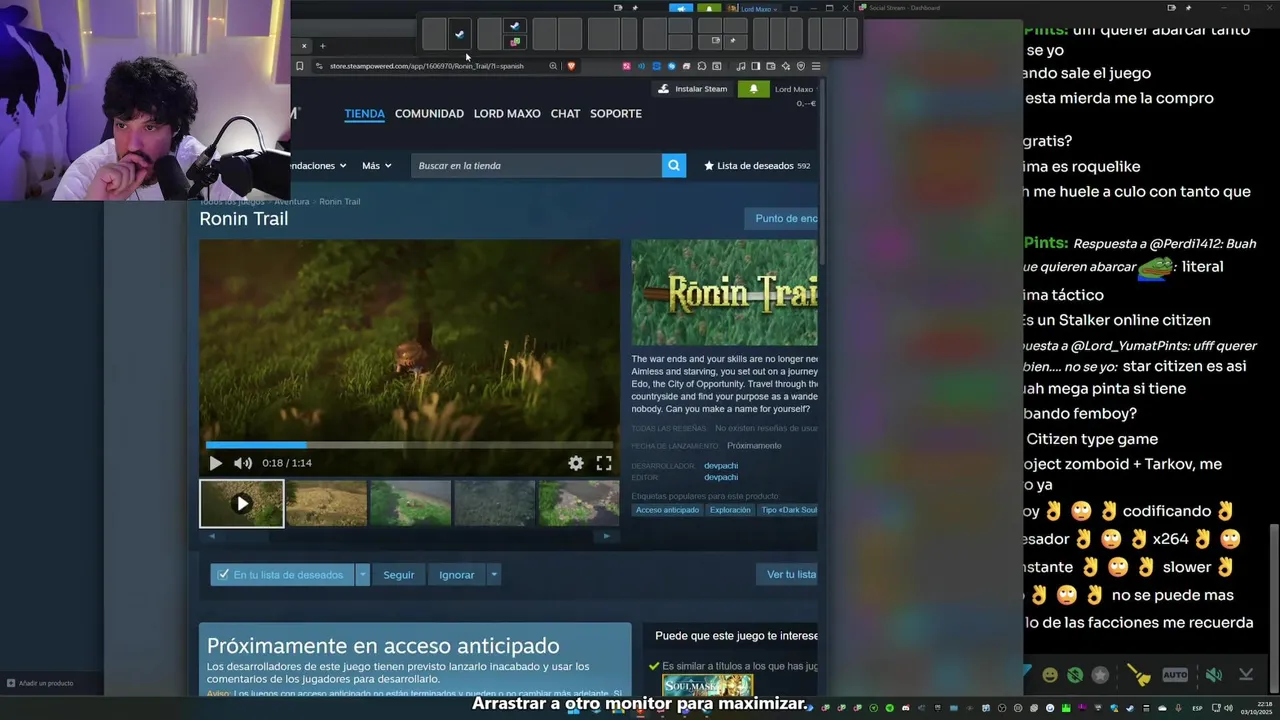
Task: Click the Brave shield lion icon
Action: pyautogui.click(x=571, y=66)
